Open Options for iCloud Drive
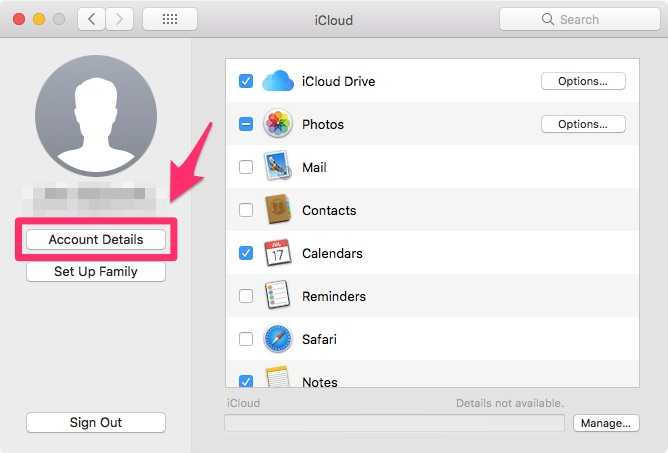668x453 pixels. pyautogui.click(x=583, y=81)
